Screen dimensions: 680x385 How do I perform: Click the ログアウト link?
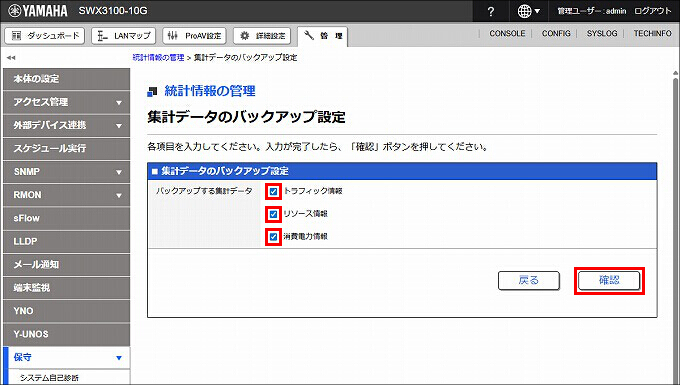pyautogui.click(x=653, y=11)
